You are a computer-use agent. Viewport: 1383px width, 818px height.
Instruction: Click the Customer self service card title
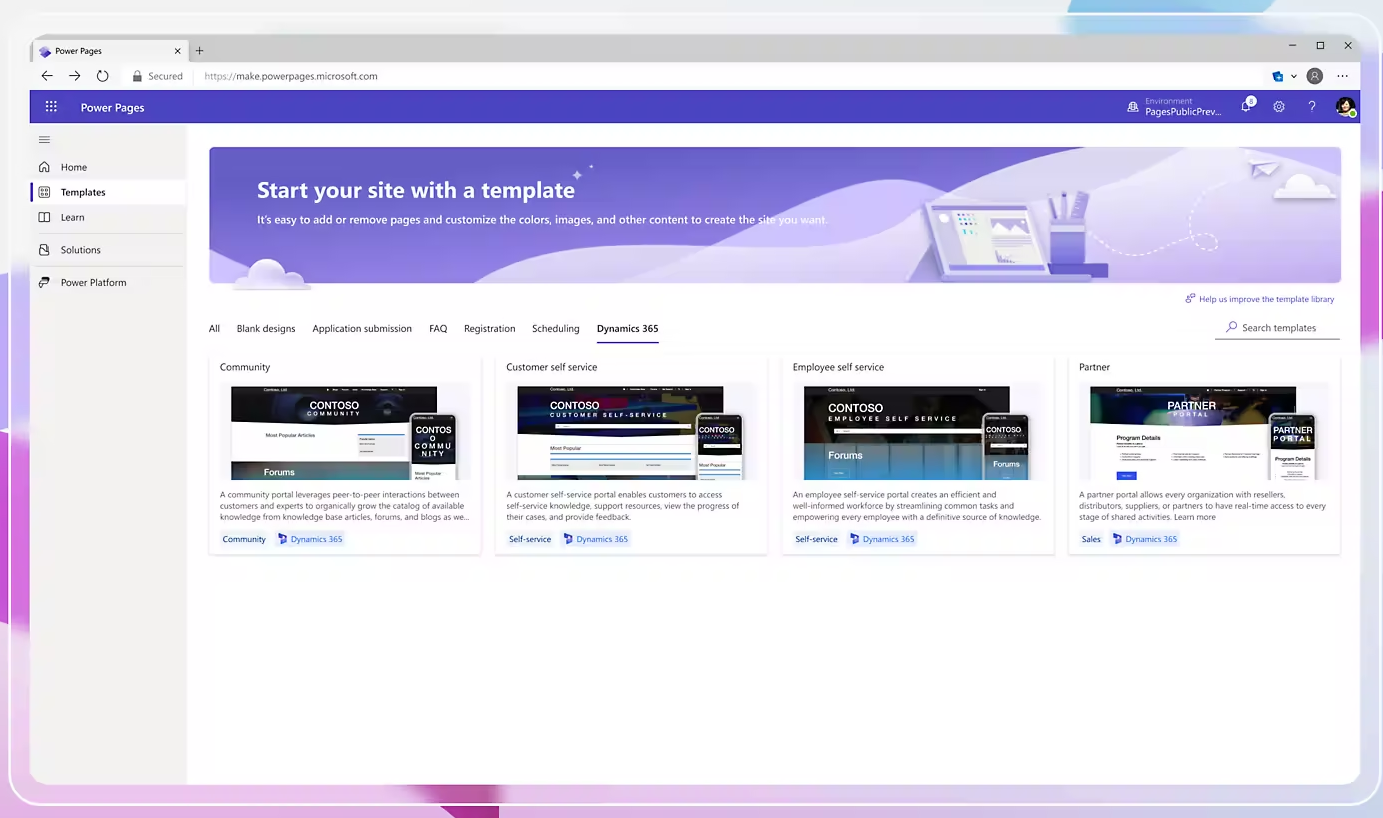pyautogui.click(x=552, y=367)
